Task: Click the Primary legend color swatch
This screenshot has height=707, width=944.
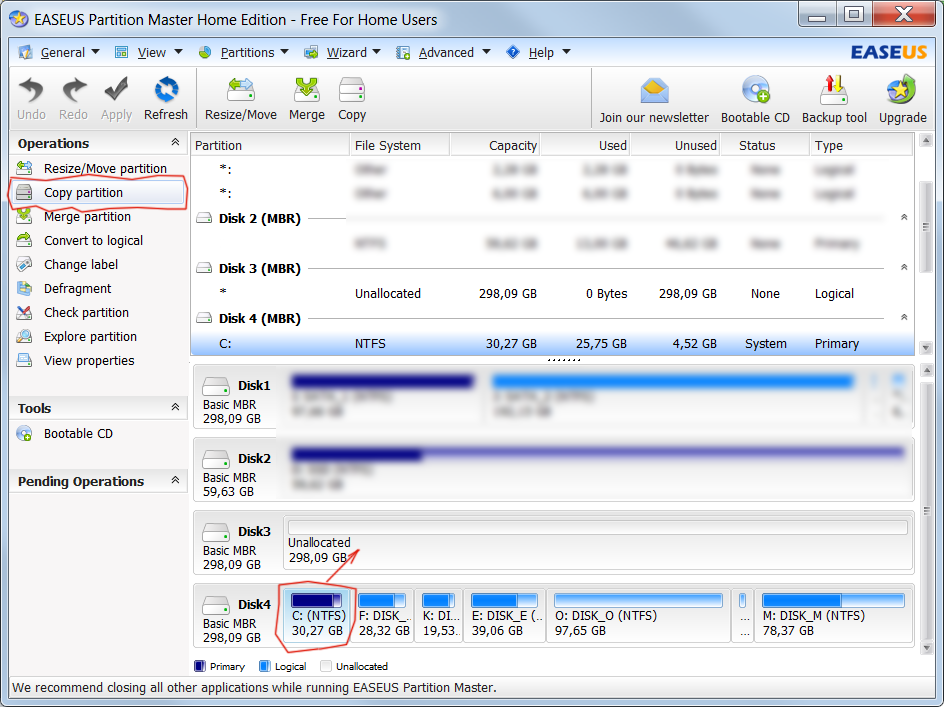Action: tap(200, 666)
